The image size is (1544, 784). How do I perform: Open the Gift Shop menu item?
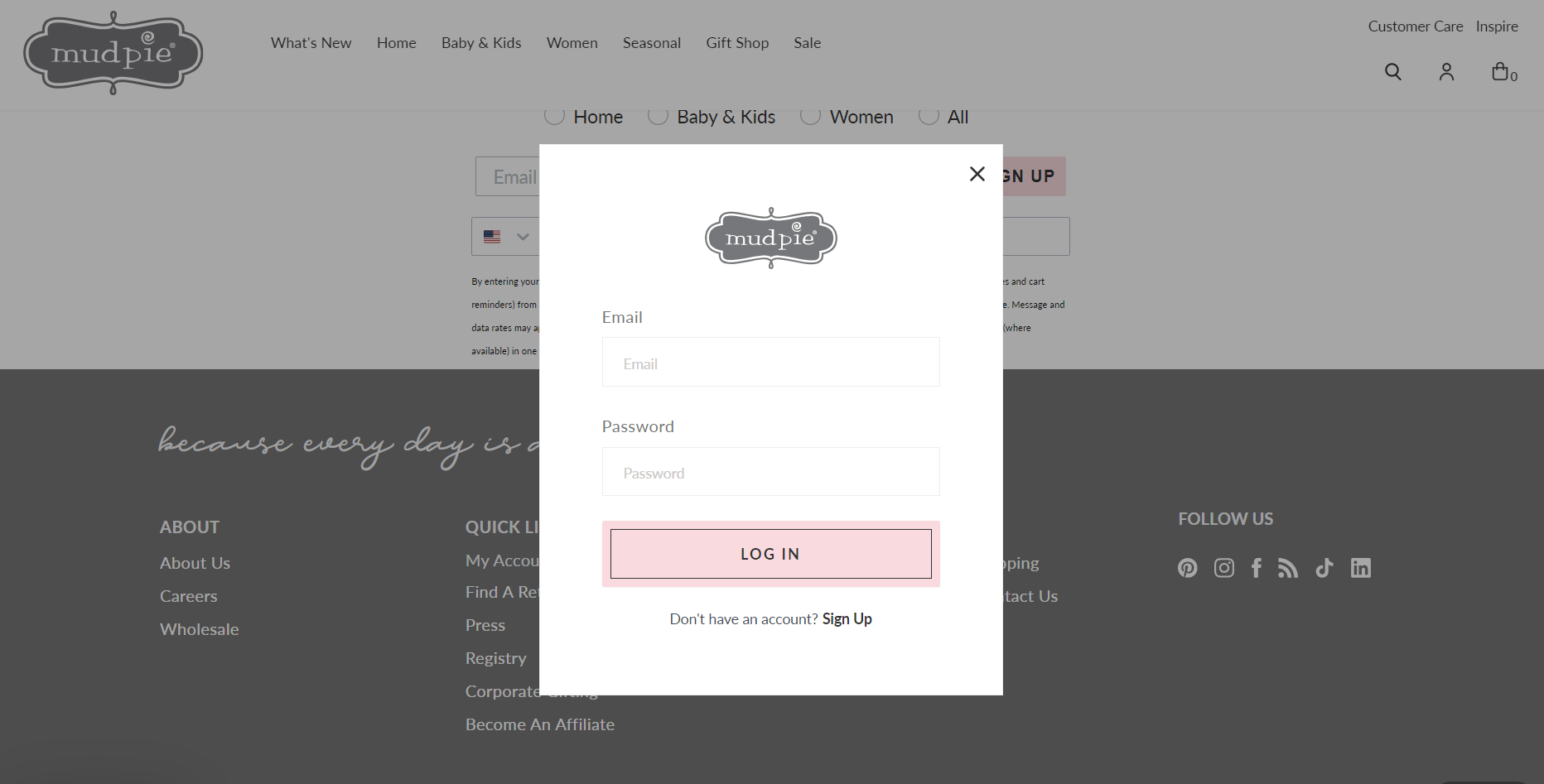[737, 42]
